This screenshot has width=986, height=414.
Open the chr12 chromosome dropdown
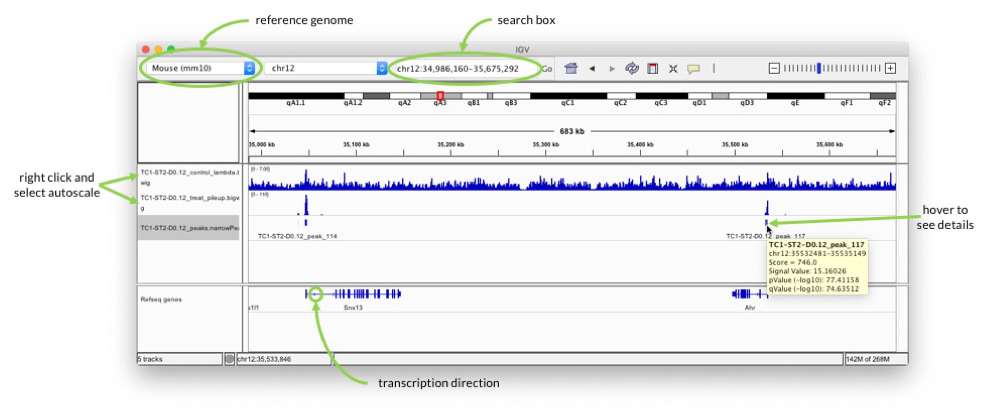[326, 69]
